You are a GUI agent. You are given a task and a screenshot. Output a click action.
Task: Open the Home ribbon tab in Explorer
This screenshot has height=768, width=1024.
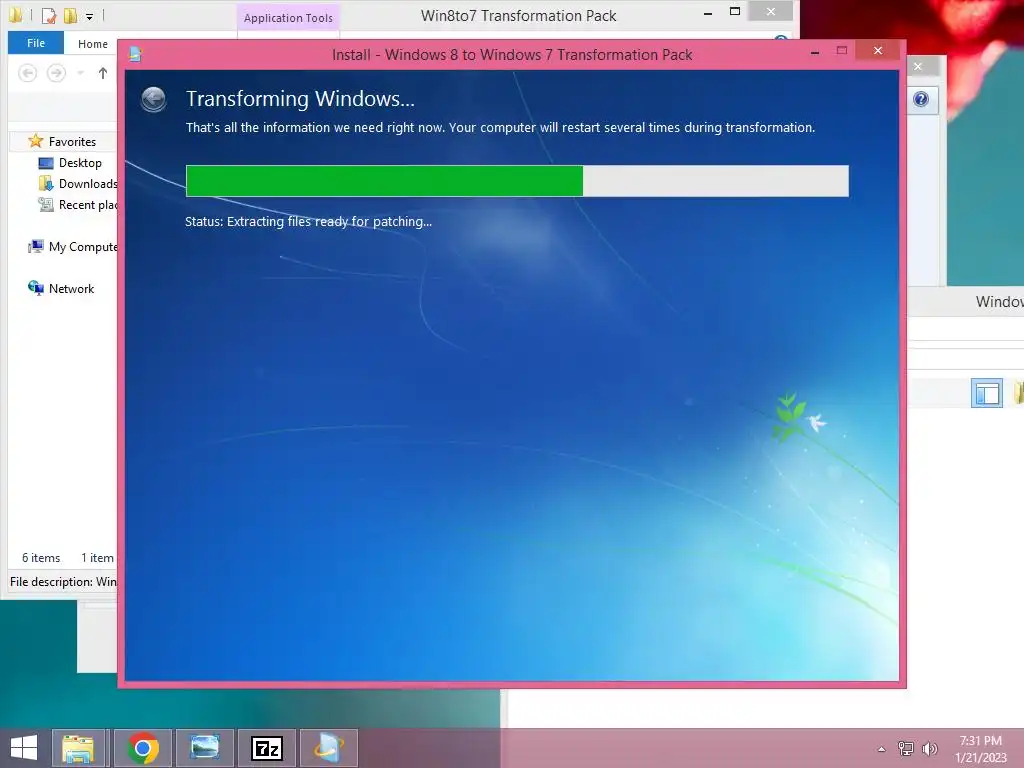93,44
